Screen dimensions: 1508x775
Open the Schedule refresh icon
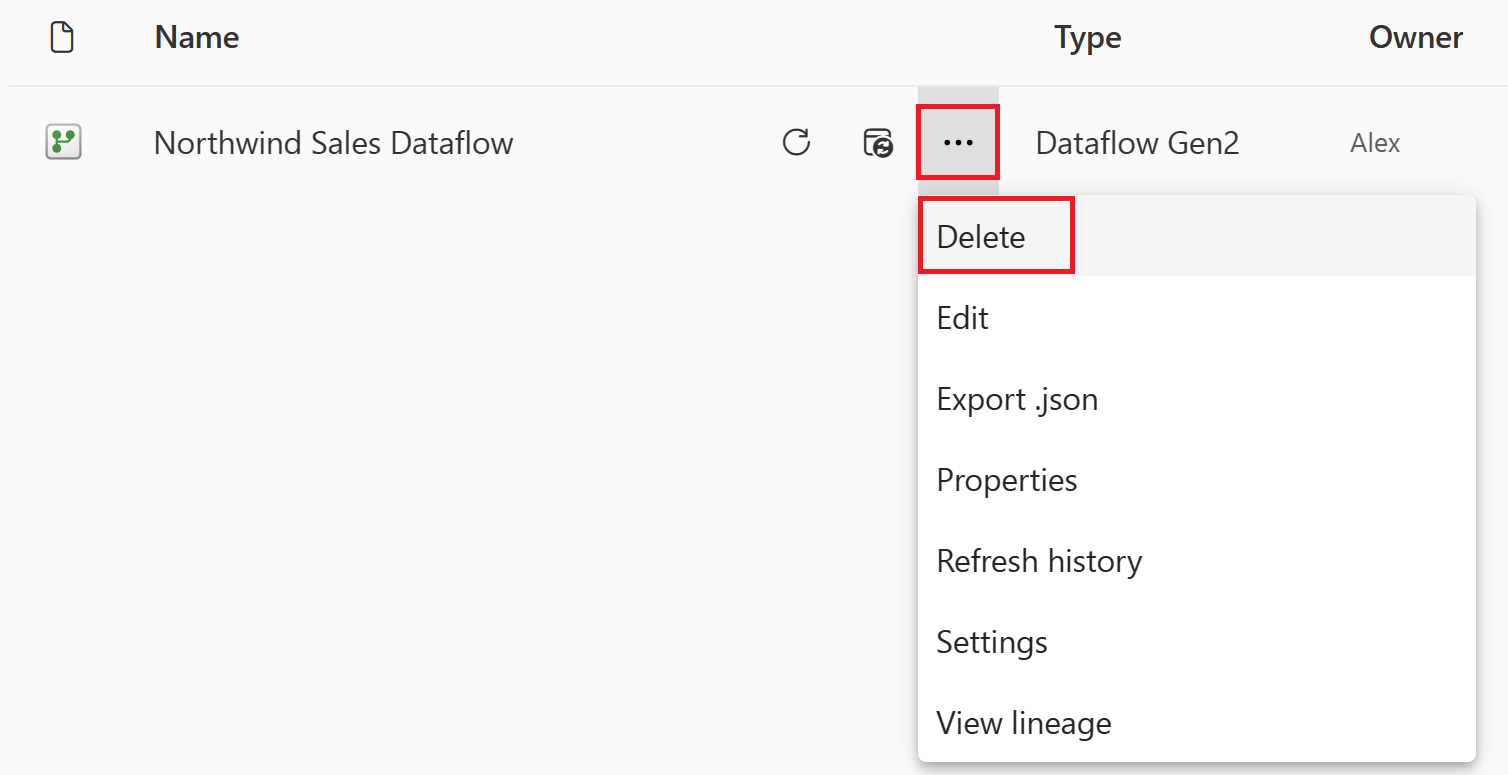[879, 142]
